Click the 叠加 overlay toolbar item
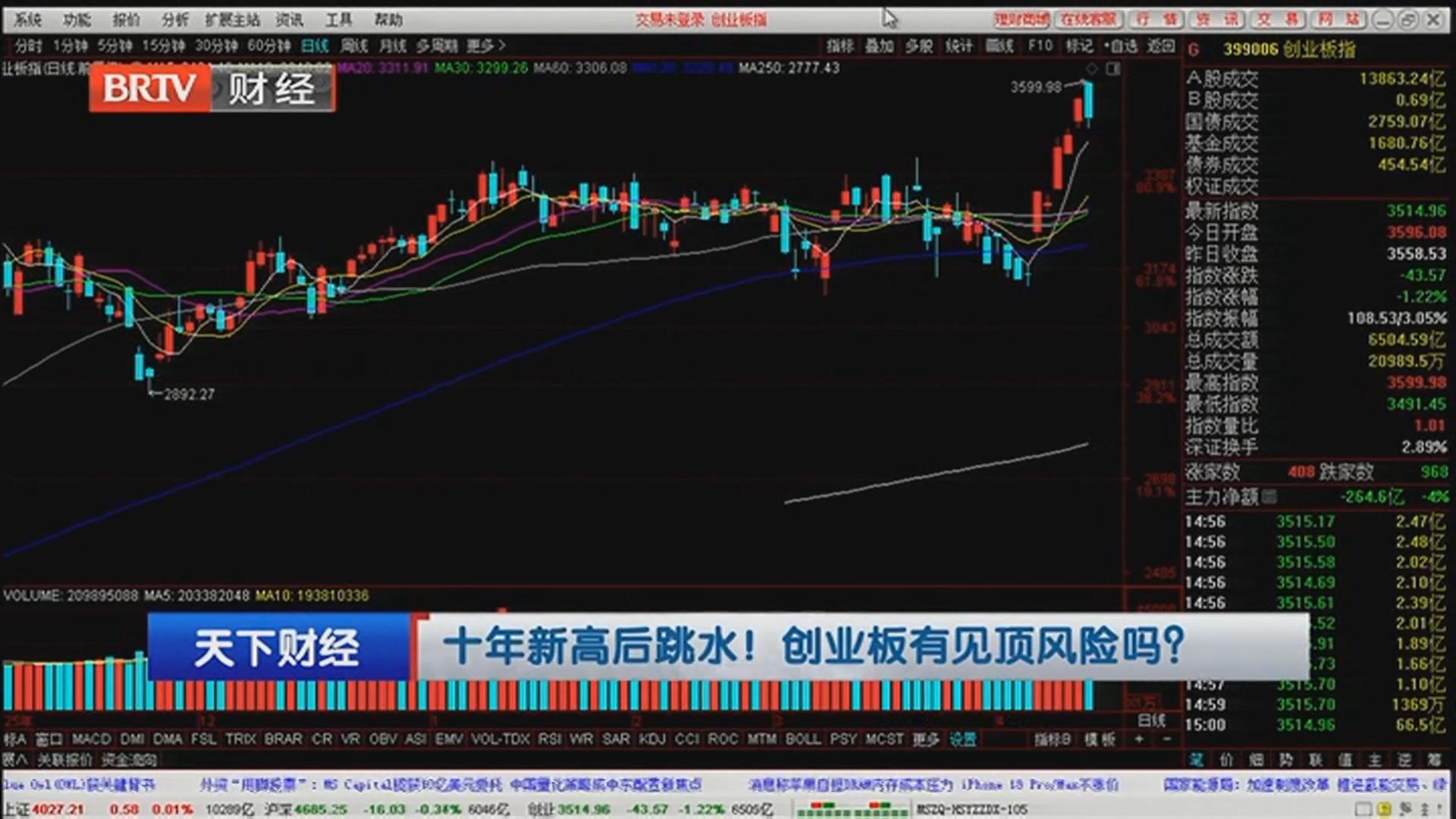1456x819 pixels. tap(879, 45)
